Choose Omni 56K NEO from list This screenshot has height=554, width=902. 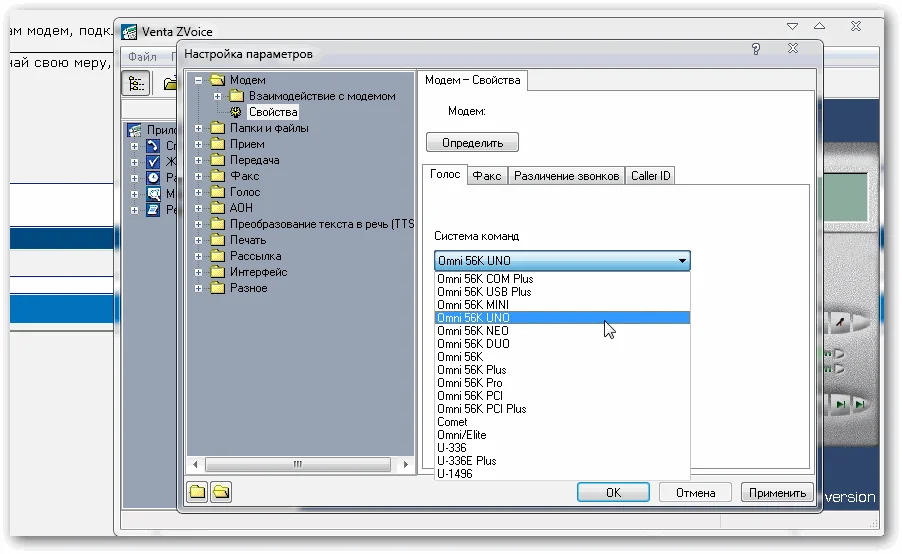tap(562, 331)
